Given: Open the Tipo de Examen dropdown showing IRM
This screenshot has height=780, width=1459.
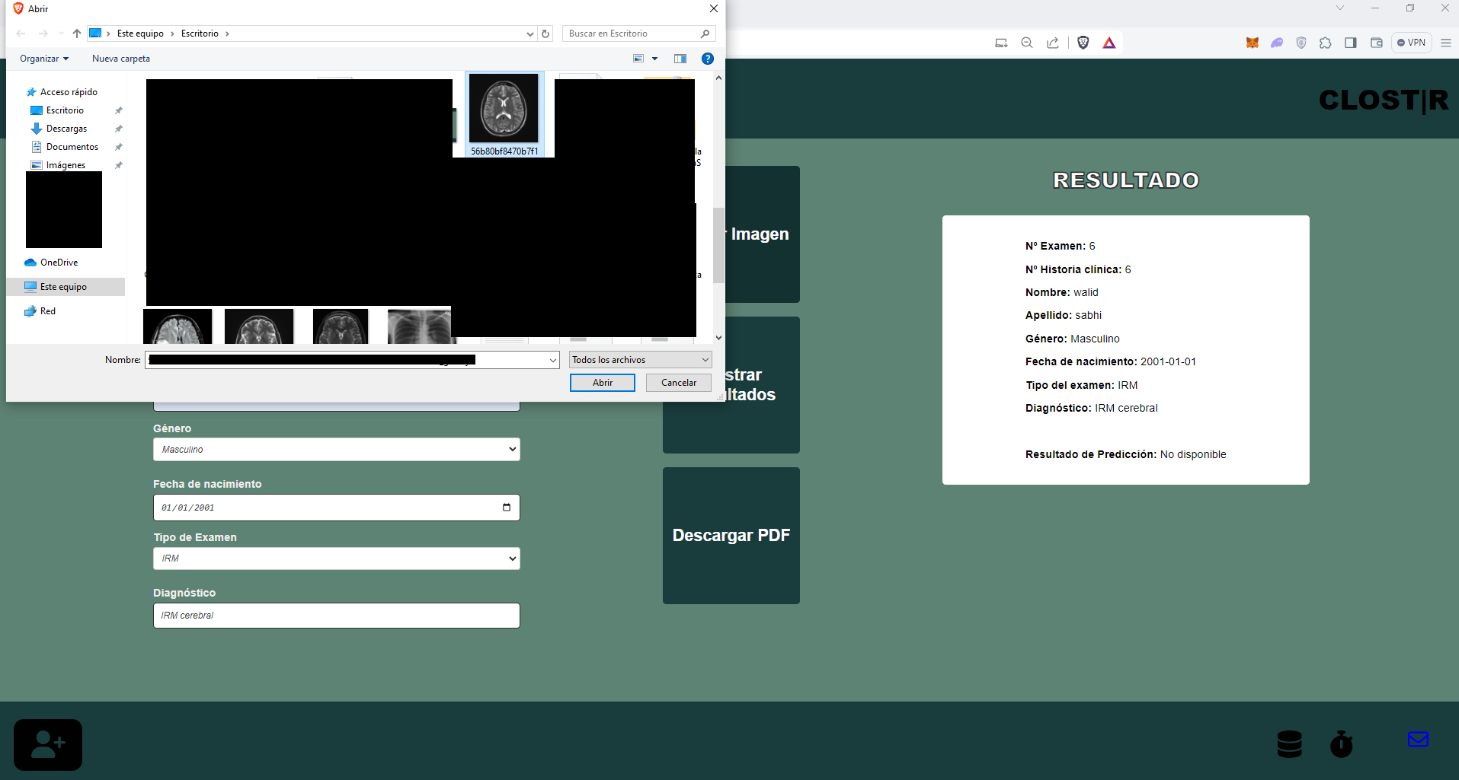Looking at the screenshot, I should [x=336, y=558].
